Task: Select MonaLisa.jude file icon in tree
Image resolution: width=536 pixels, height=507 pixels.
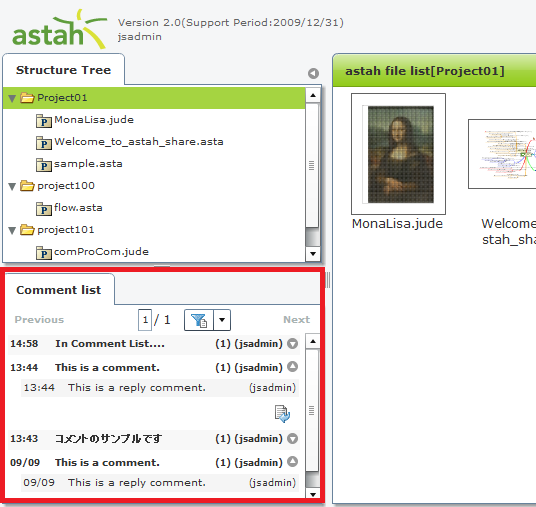Action: [x=44, y=121]
